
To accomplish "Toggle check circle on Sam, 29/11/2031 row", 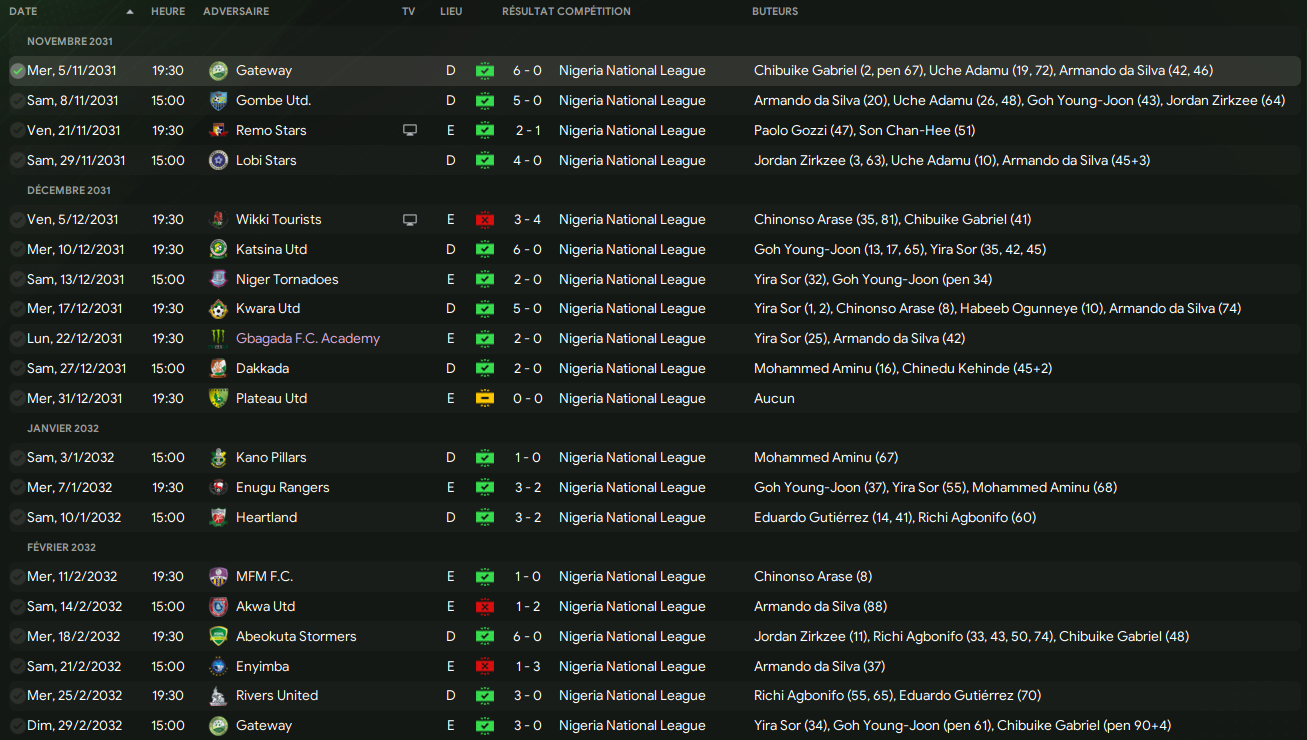I will pos(17,160).
